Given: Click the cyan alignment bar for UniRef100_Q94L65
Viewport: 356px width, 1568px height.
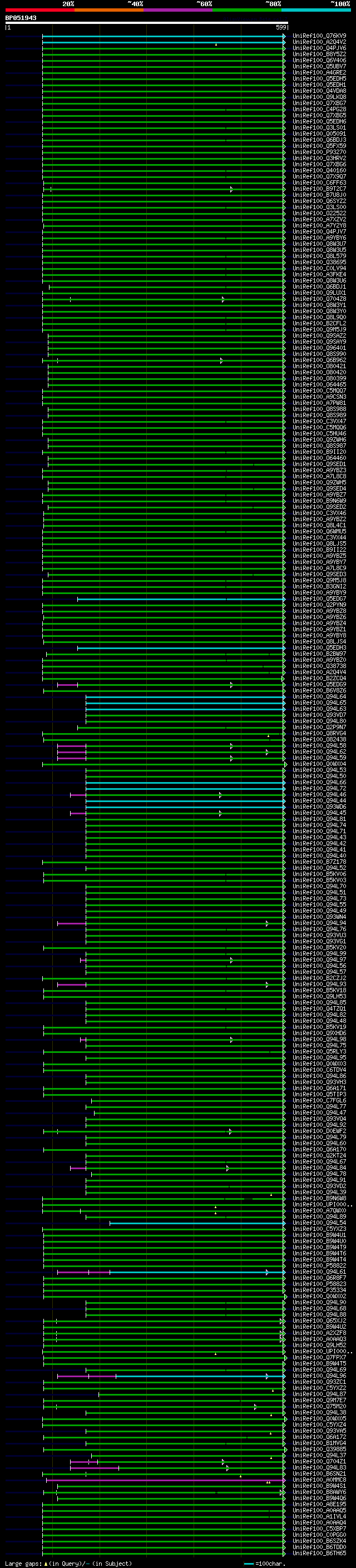Looking at the screenshot, I should click(x=185, y=703).
